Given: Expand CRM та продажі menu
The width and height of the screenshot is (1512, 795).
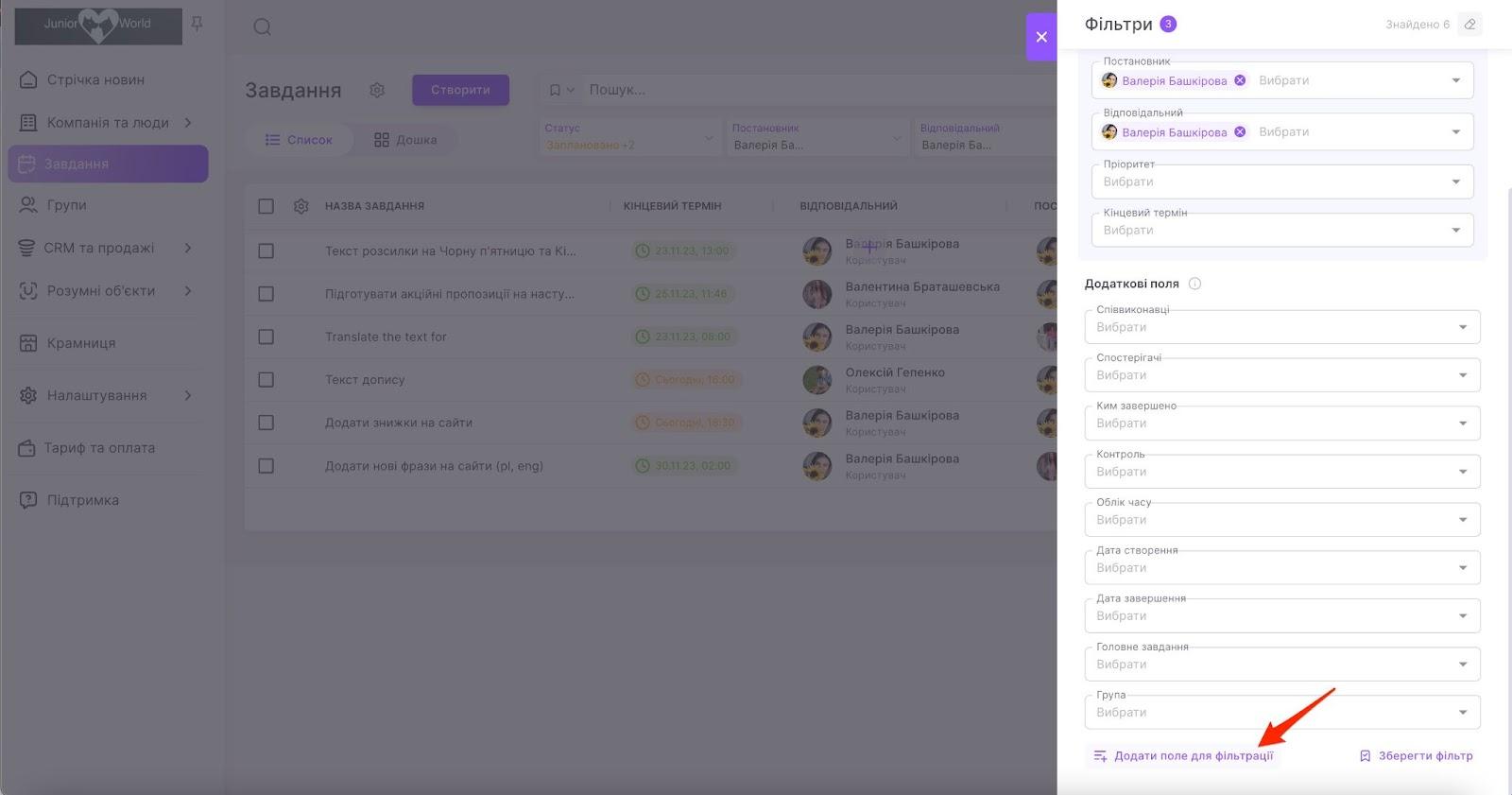Looking at the screenshot, I should click(107, 248).
